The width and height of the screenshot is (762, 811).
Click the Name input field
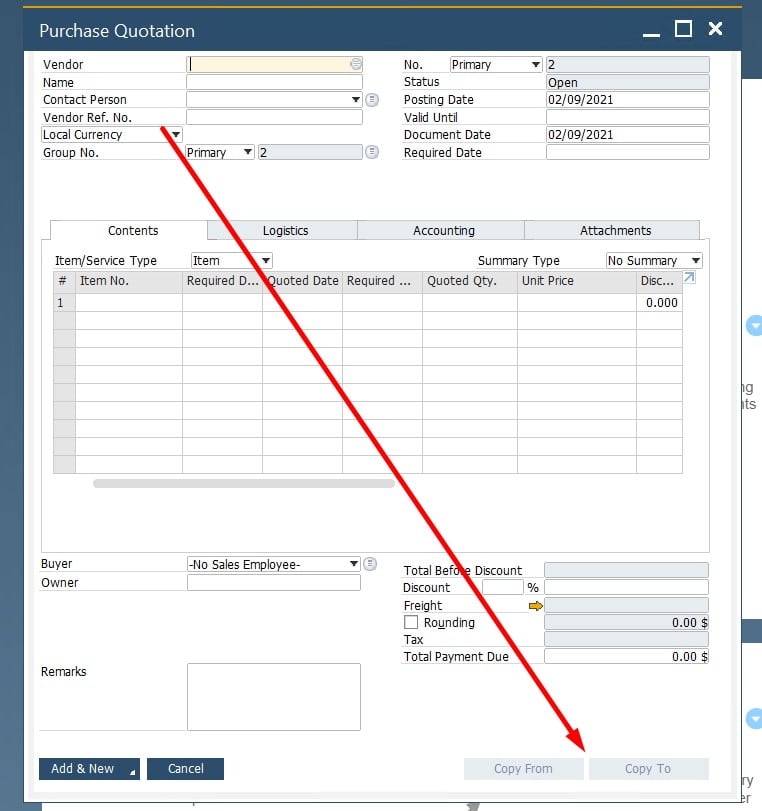pyautogui.click(x=274, y=82)
